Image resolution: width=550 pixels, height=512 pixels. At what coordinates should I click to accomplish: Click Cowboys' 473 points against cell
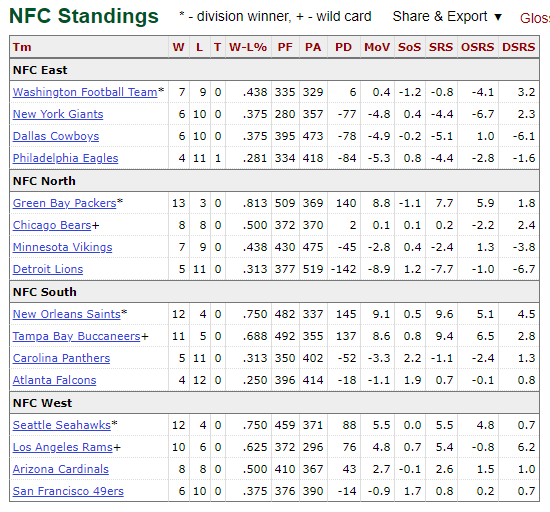click(x=313, y=136)
